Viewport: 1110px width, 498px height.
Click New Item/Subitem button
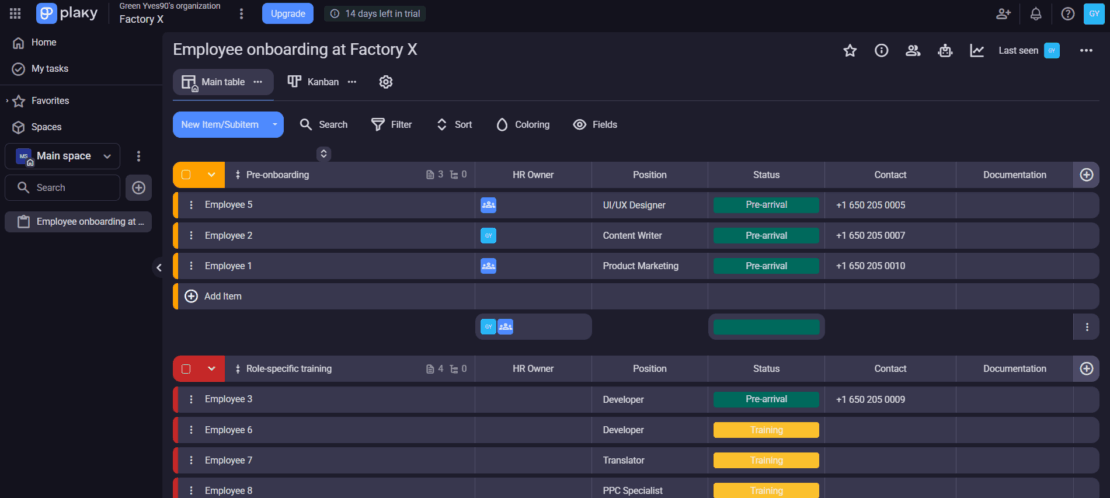pyautogui.click(x=219, y=125)
